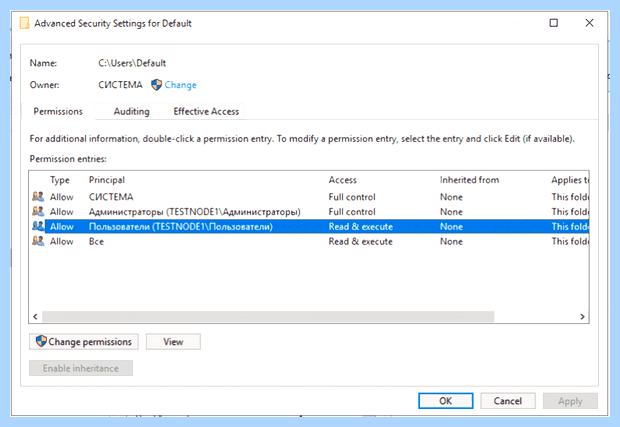Click the horizontal scrollbar thumb in permission list
Viewport: 620px width, 427px height.
coord(268,316)
